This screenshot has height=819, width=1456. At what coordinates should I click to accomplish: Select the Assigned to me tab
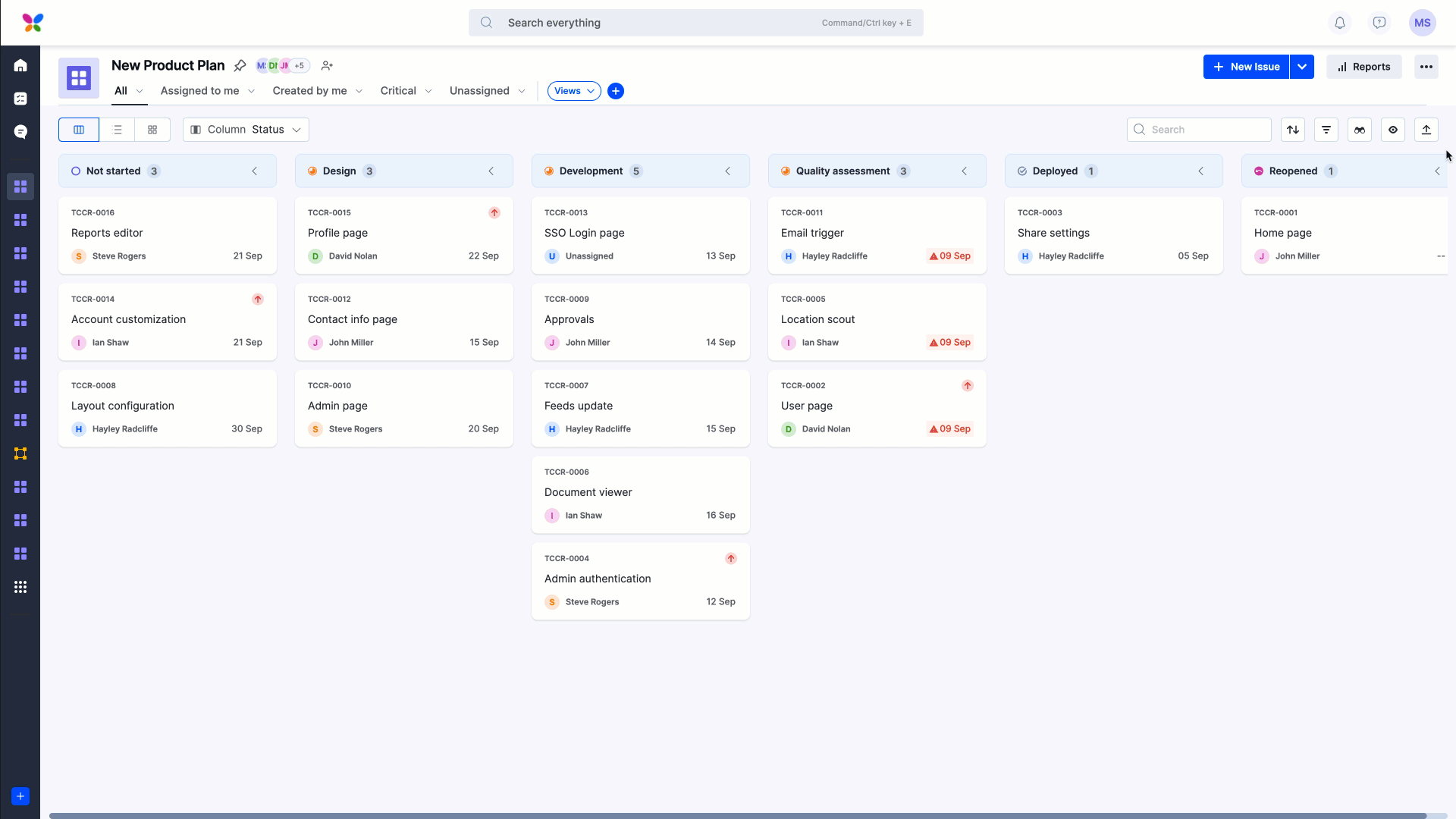pos(199,91)
